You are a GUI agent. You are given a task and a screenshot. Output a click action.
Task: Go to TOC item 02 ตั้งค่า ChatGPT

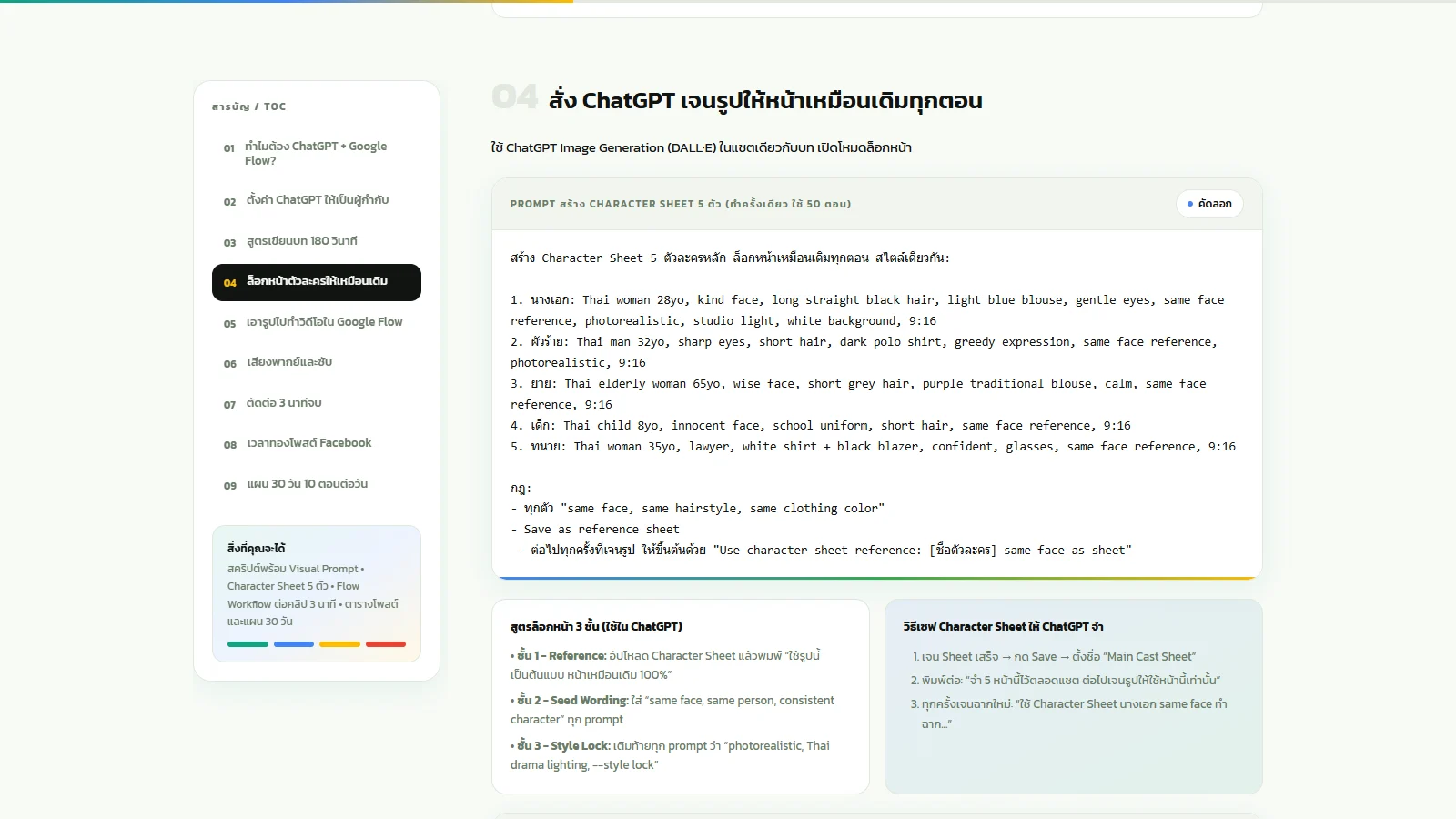(317, 200)
